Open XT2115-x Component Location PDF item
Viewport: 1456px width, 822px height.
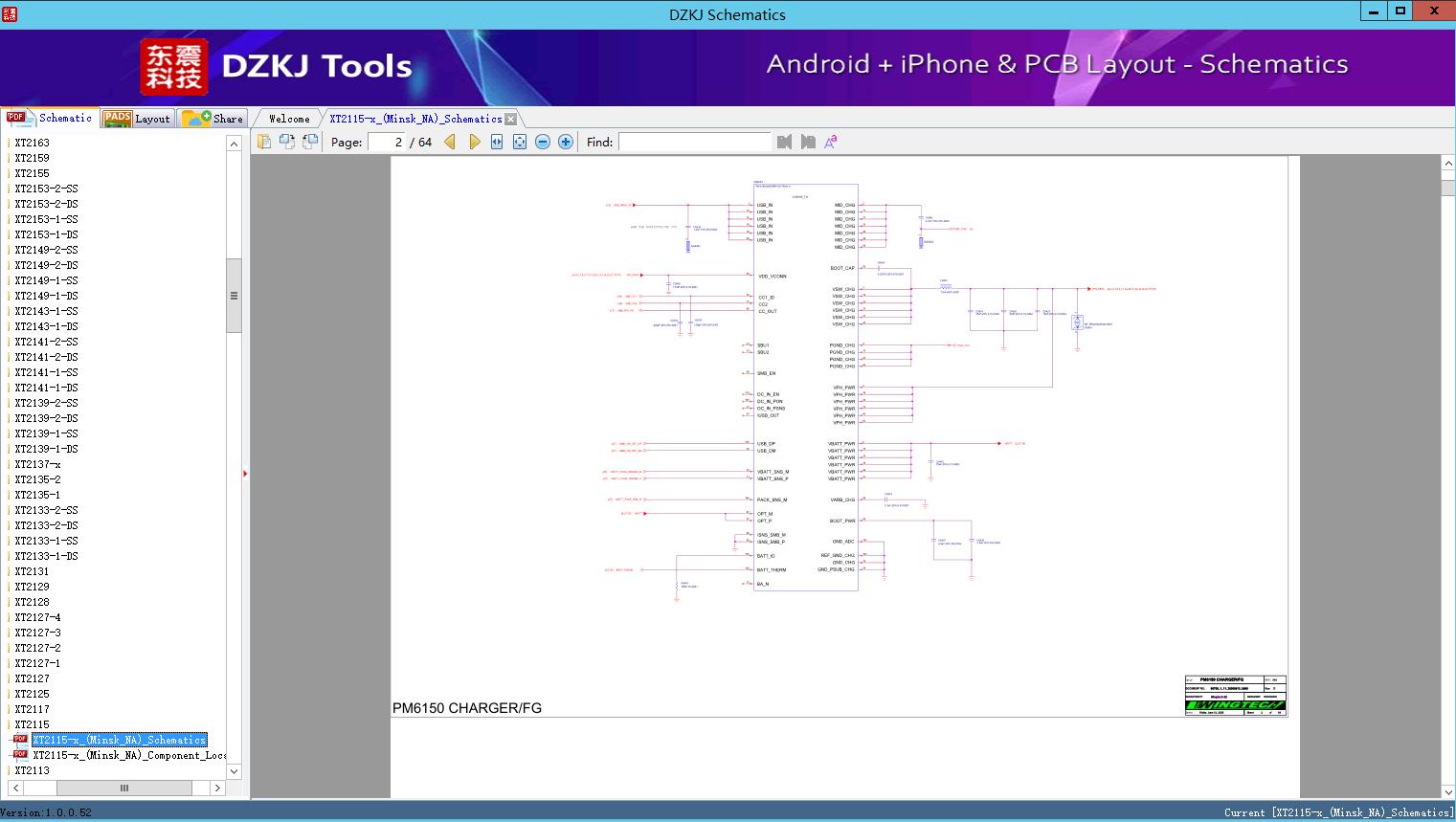pos(128,755)
